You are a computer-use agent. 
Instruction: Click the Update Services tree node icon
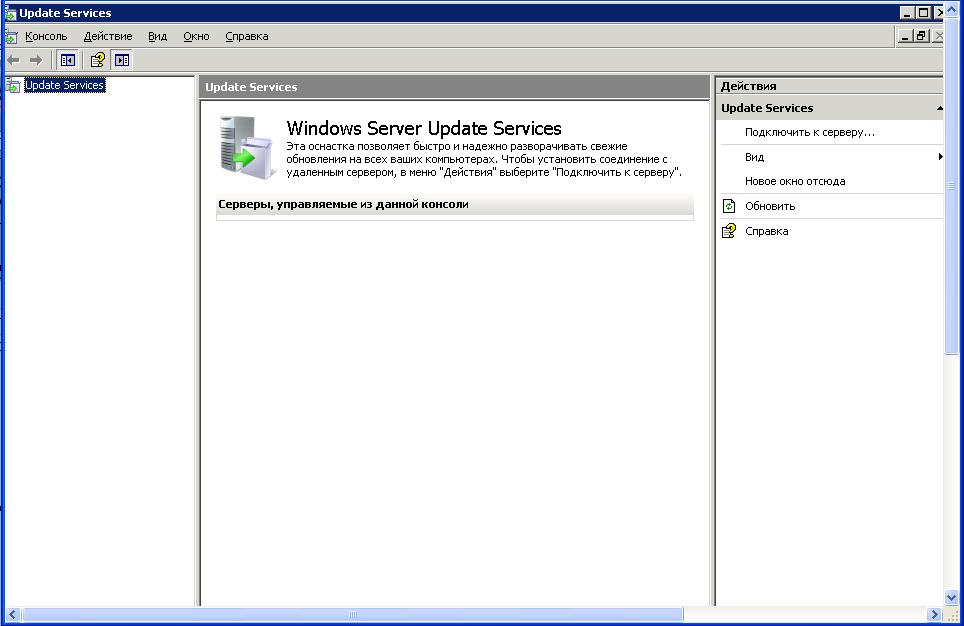pos(13,85)
